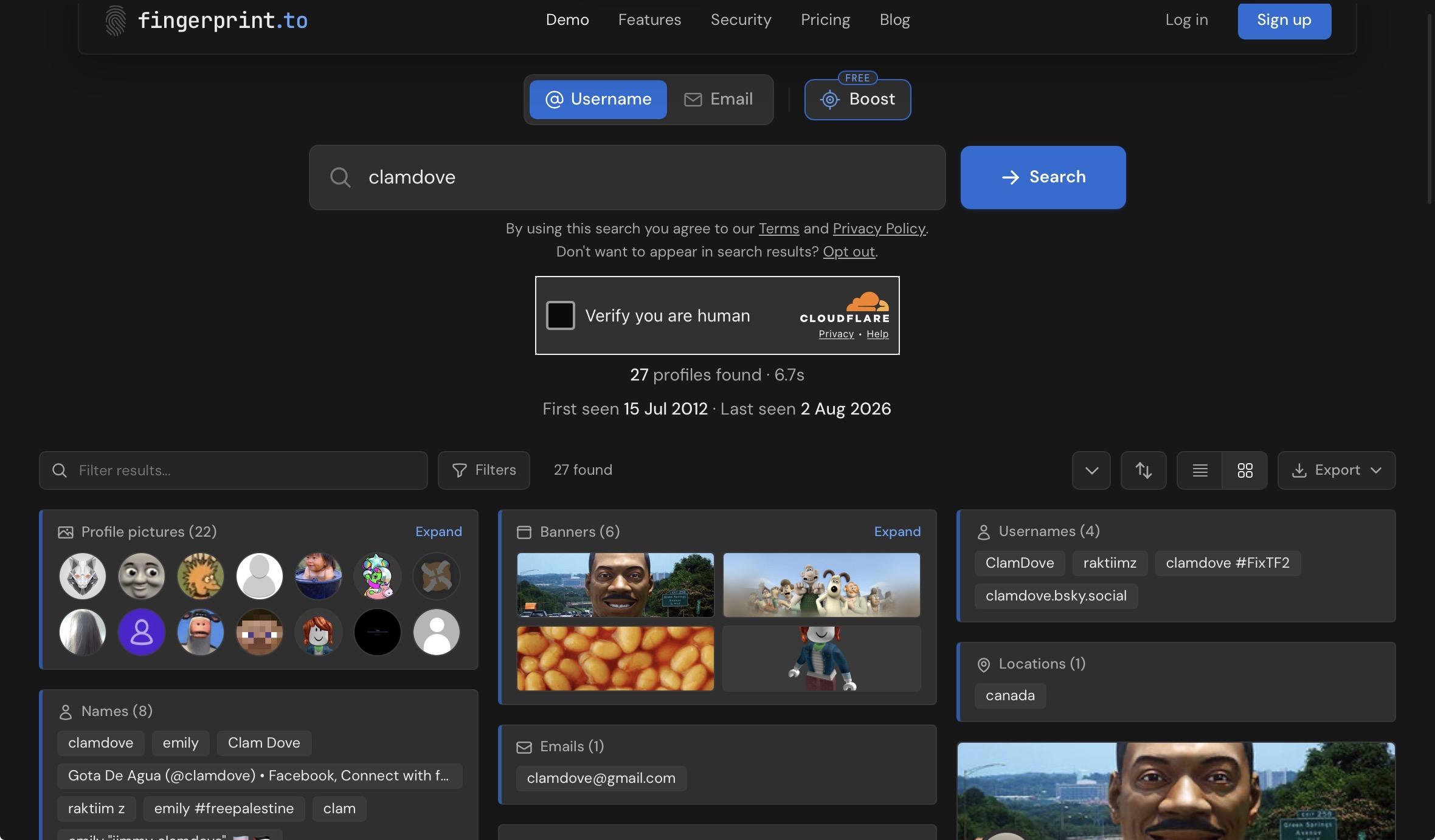
Task: Select the Clam Dove name tag
Action: point(264,743)
